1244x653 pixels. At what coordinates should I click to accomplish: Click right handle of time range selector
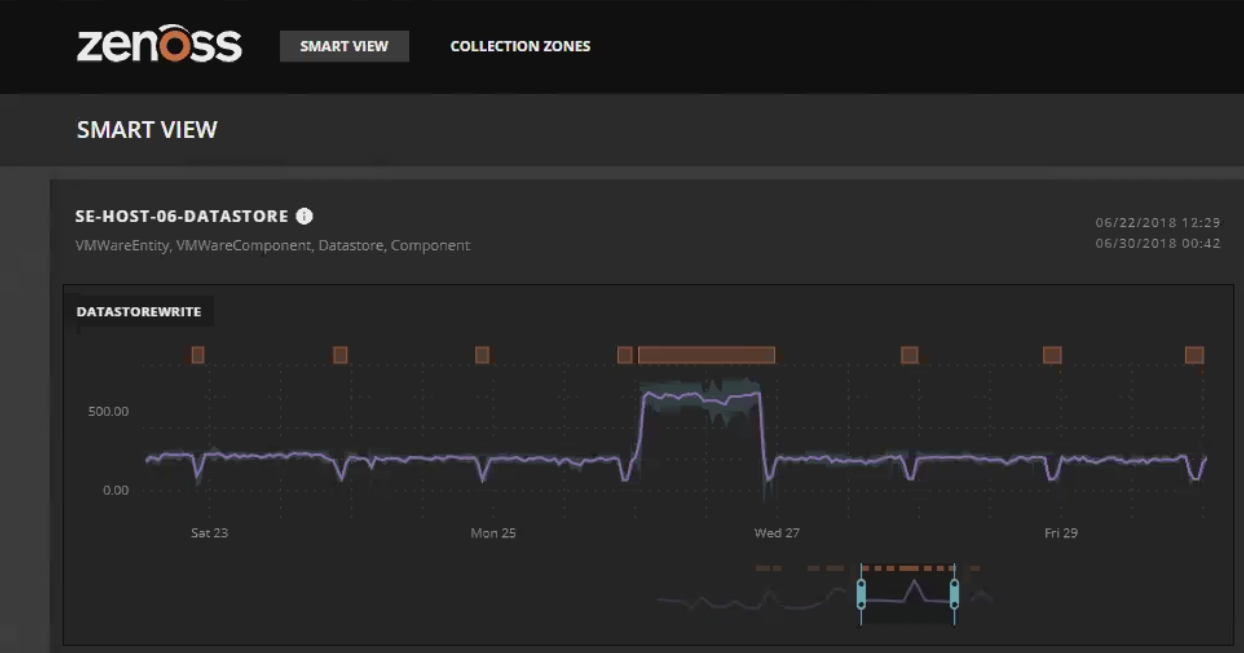click(954, 594)
